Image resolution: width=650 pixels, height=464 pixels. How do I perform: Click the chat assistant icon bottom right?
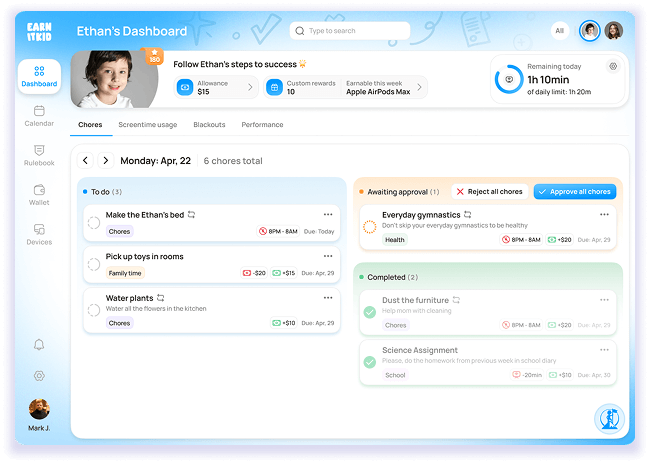[608, 418]
